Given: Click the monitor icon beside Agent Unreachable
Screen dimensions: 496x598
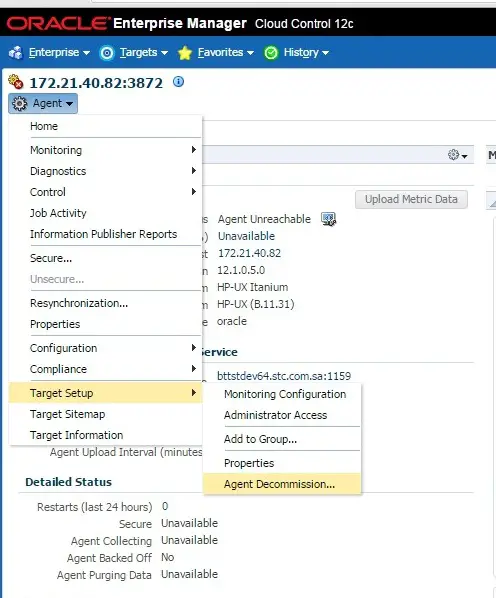Looking at the screenshot, I should 328,219.
